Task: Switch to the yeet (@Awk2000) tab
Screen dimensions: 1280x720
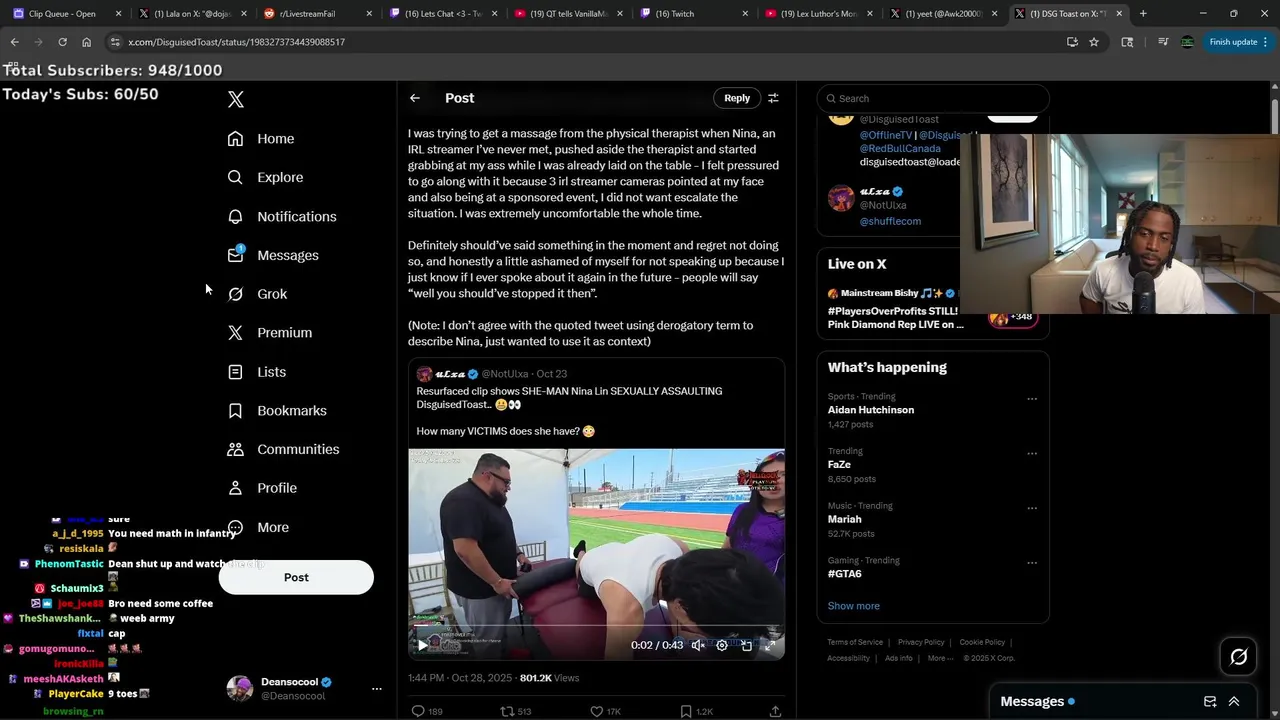Action: click(943, 14)
